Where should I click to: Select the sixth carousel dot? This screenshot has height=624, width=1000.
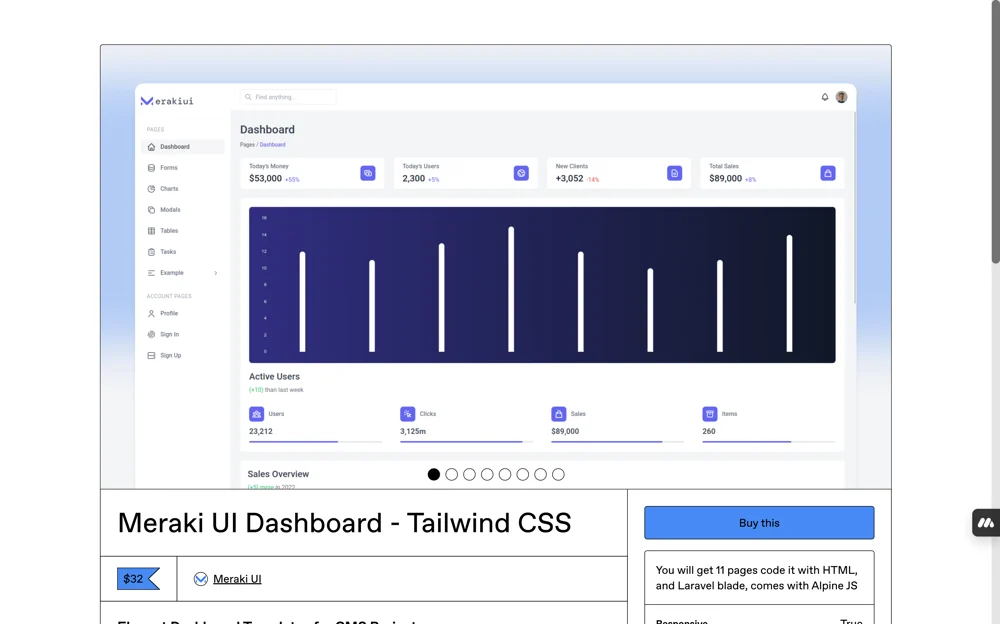[523, 475]
